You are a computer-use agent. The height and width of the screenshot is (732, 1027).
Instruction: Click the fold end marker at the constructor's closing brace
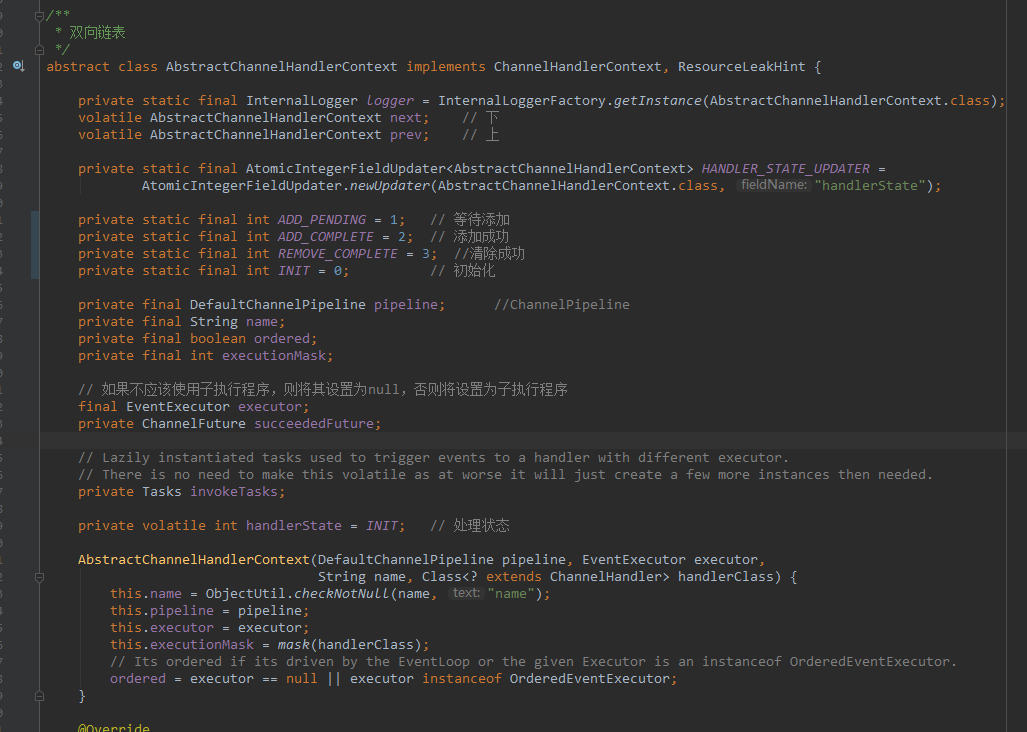39,696
